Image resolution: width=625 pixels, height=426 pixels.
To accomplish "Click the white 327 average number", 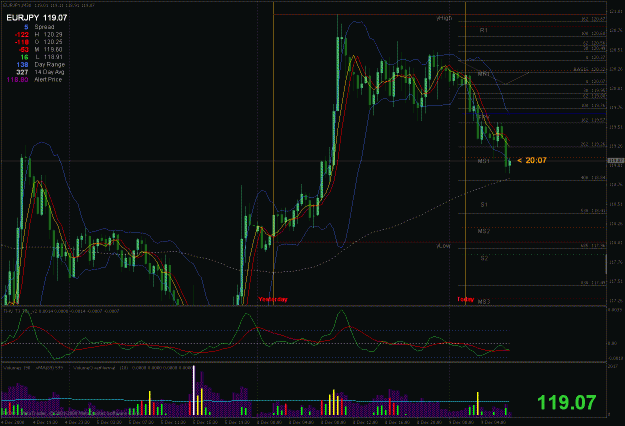I will click(x=22, y=72).
